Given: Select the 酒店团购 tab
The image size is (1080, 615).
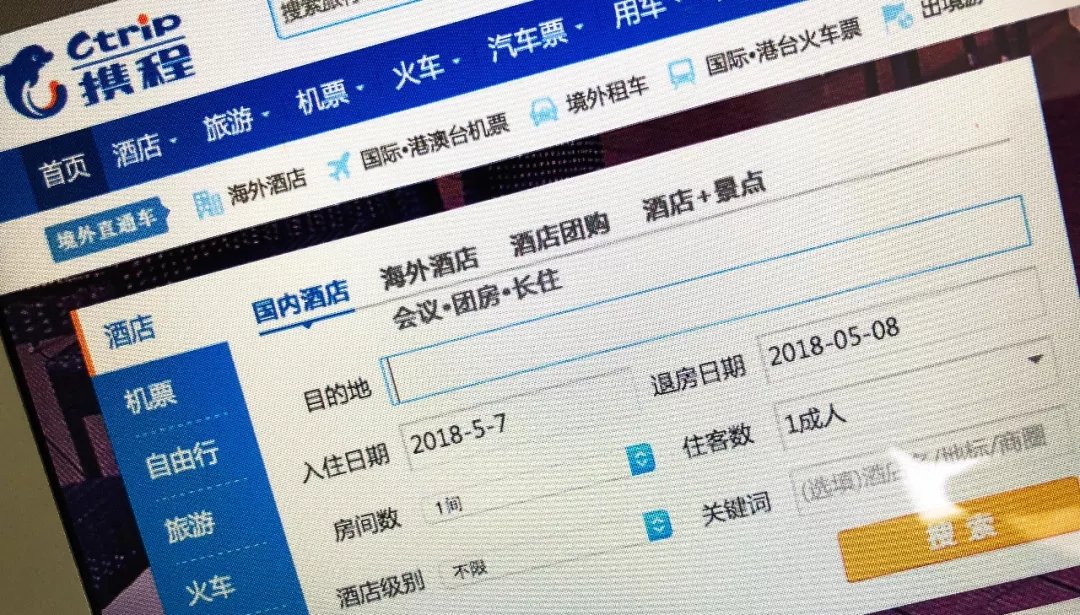Looking at the screenshot, I should (559, 234).
